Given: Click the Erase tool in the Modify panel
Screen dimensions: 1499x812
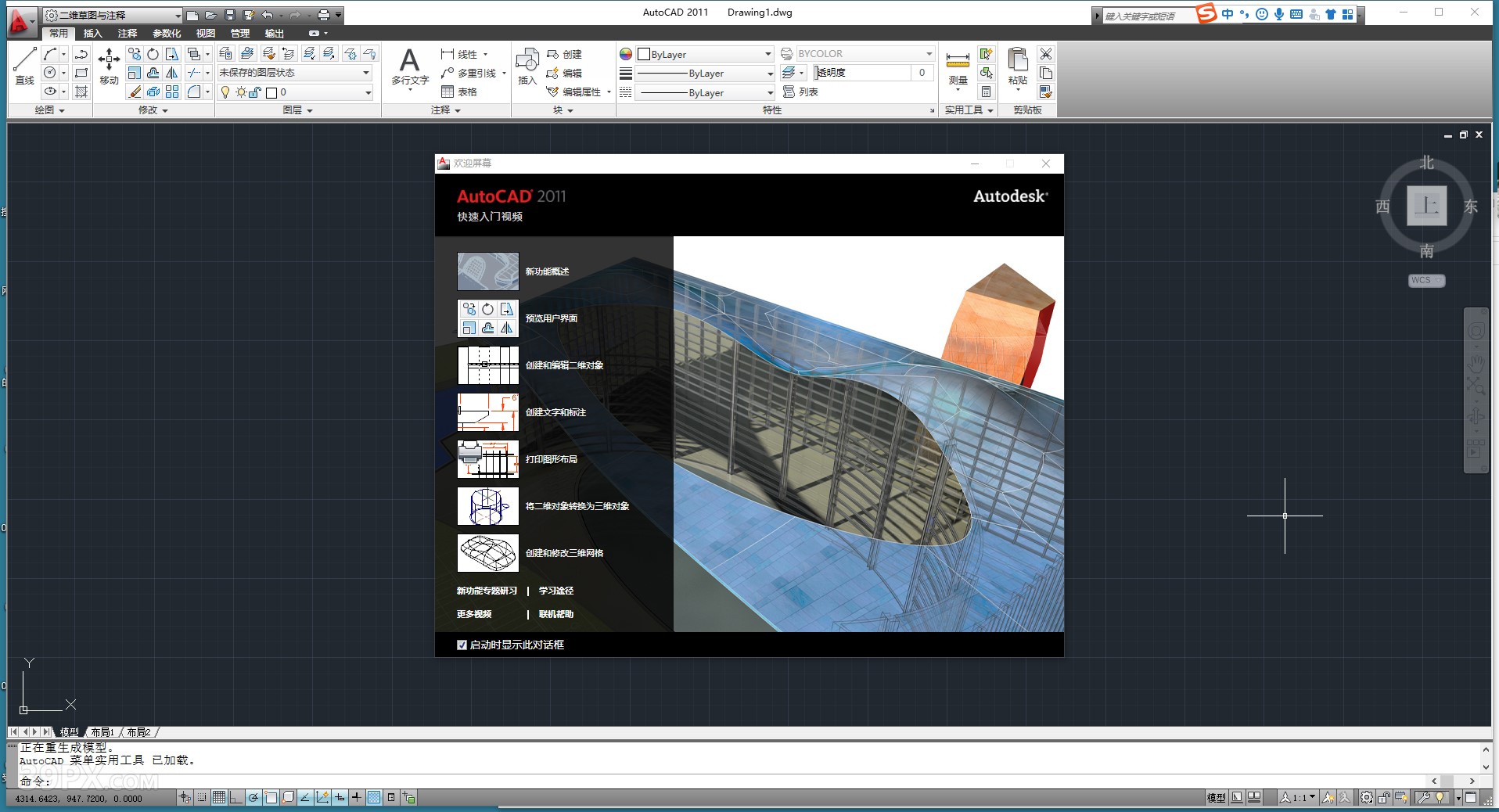Looking at the screenshot, I should click(135, 92).
